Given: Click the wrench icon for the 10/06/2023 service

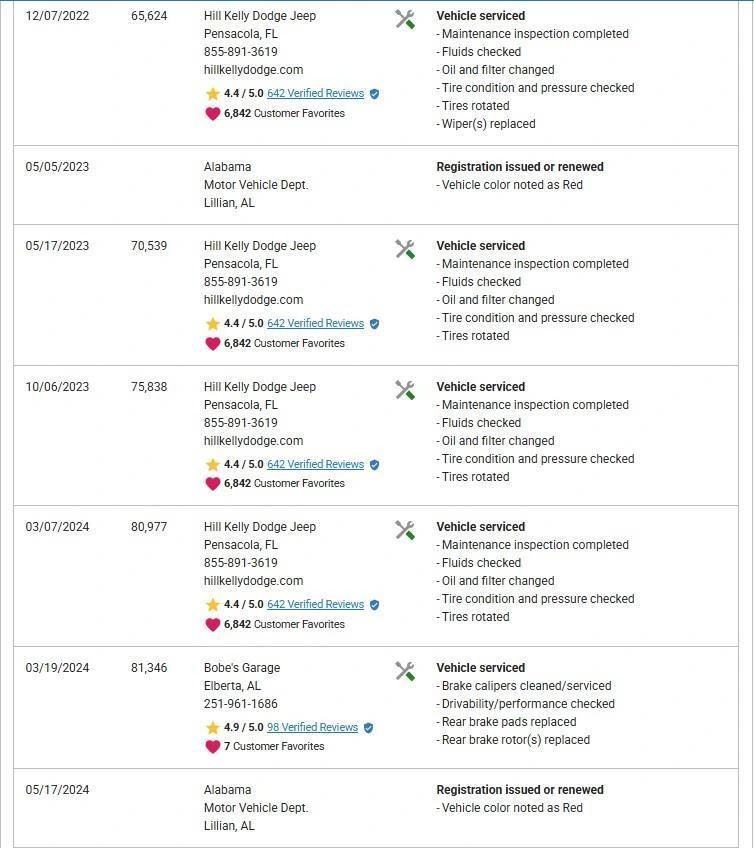Looking at the screenshot, I should point(405,390).
